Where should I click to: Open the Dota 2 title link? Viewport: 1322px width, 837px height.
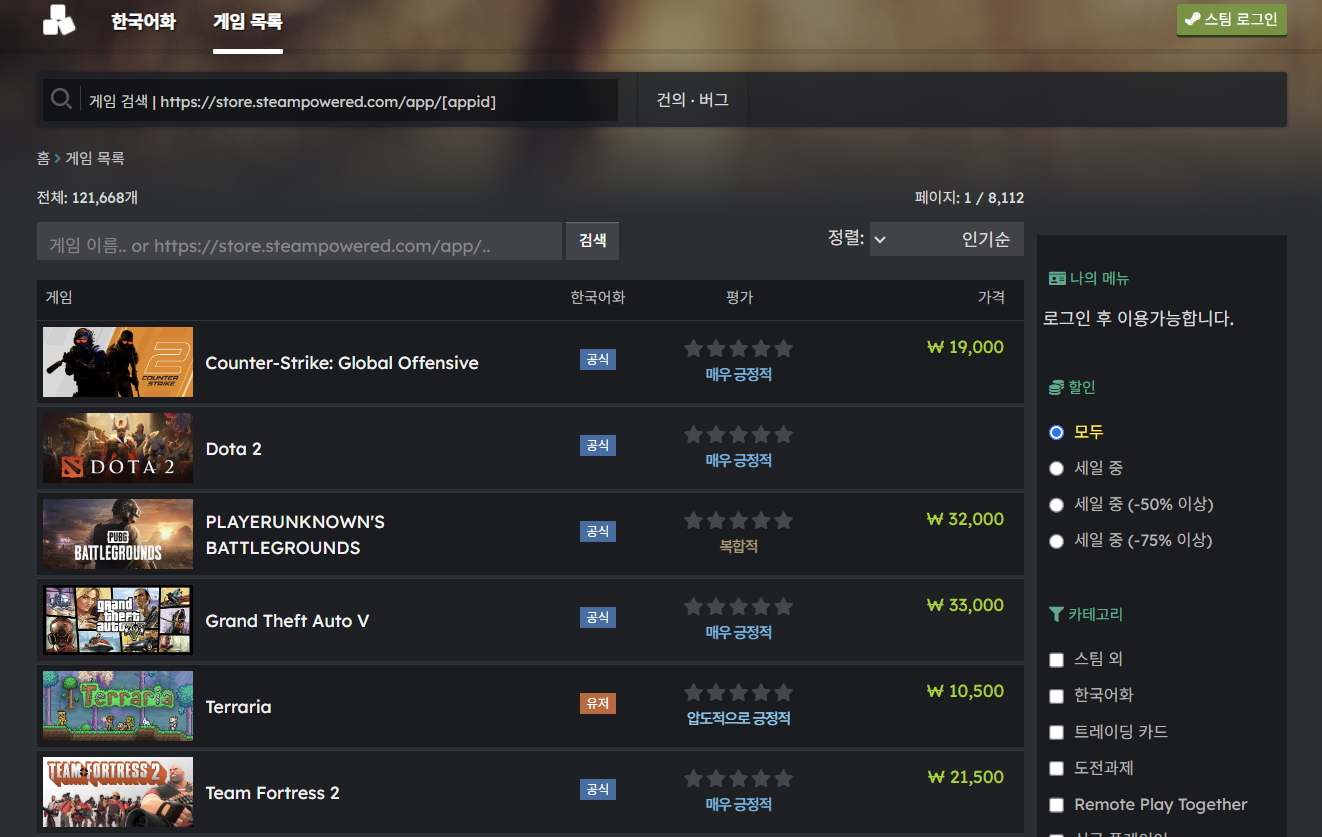pos(233,449)
